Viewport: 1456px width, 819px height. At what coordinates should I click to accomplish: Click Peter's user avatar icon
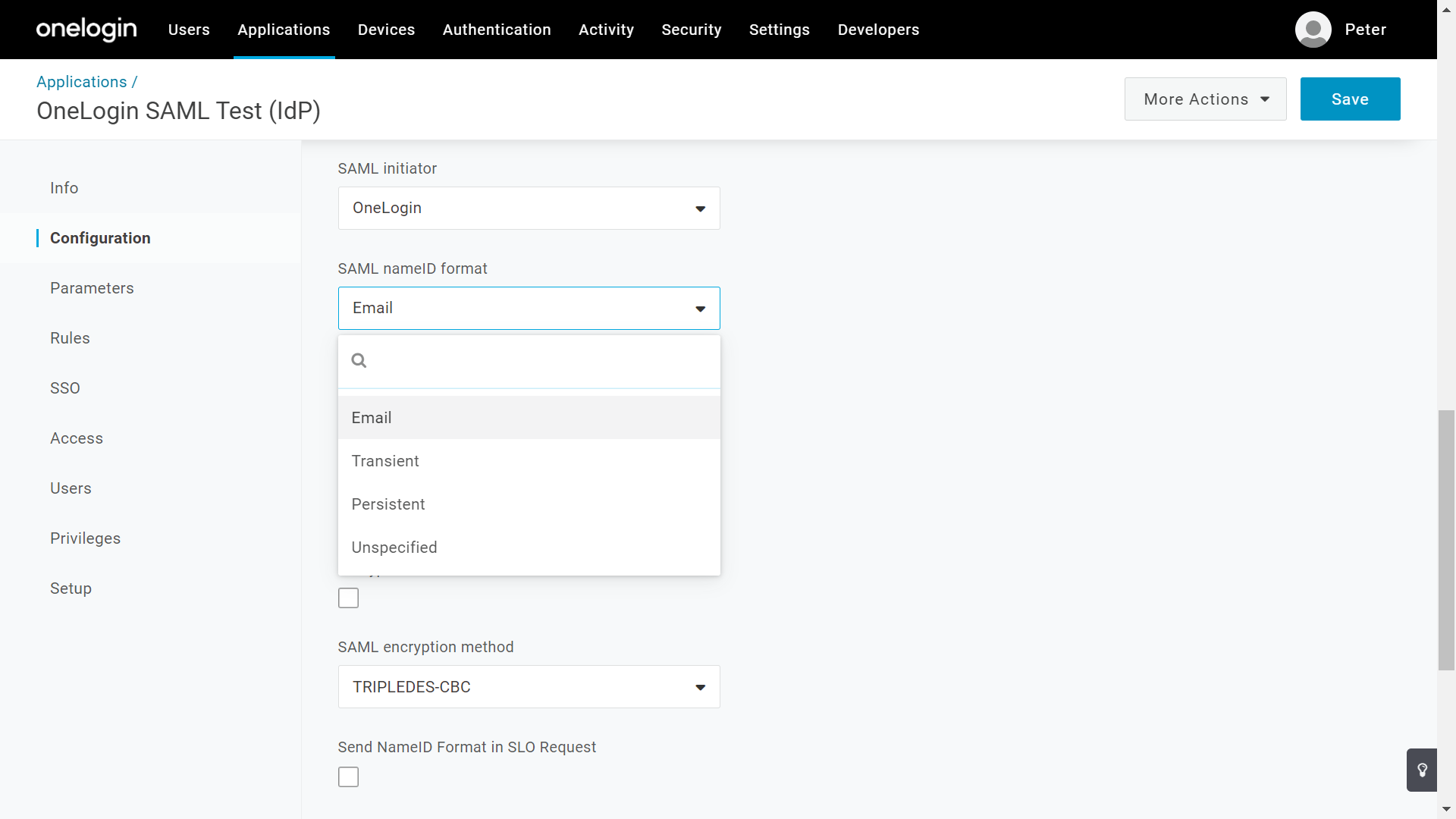click(1313, 30)
